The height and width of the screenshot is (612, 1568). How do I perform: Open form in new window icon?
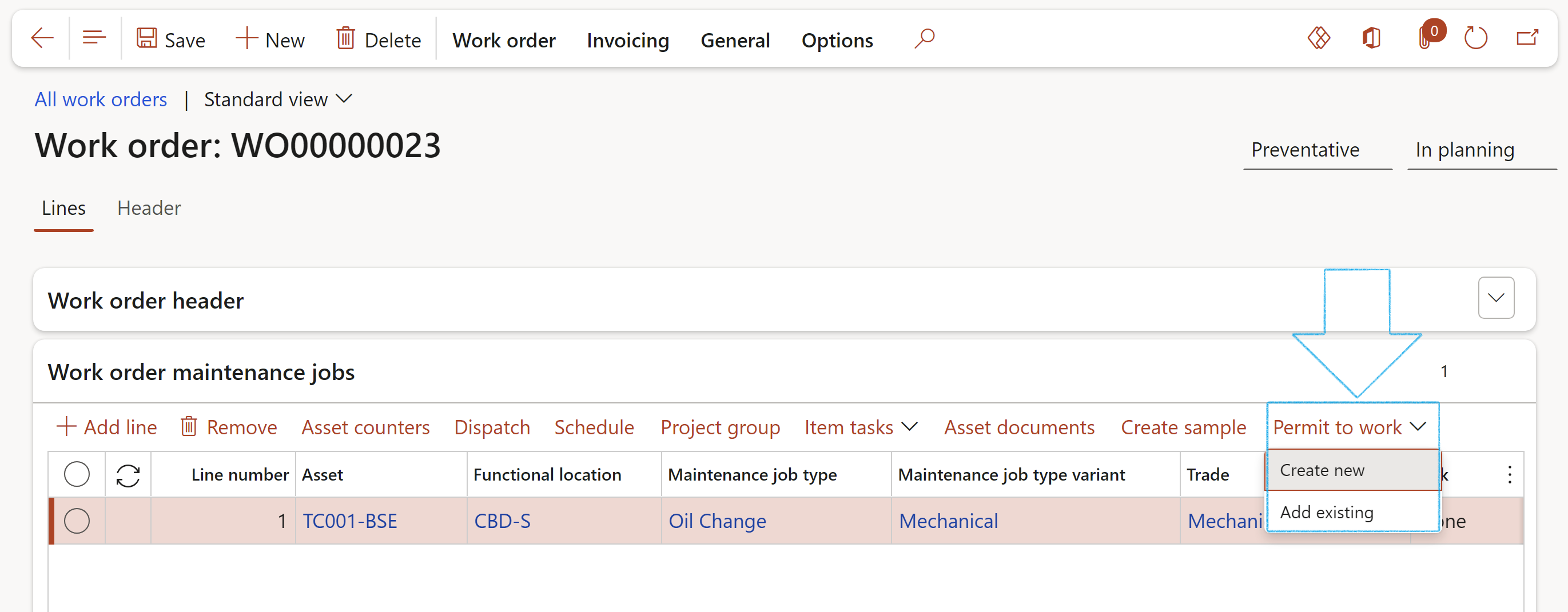point(1528,39)
